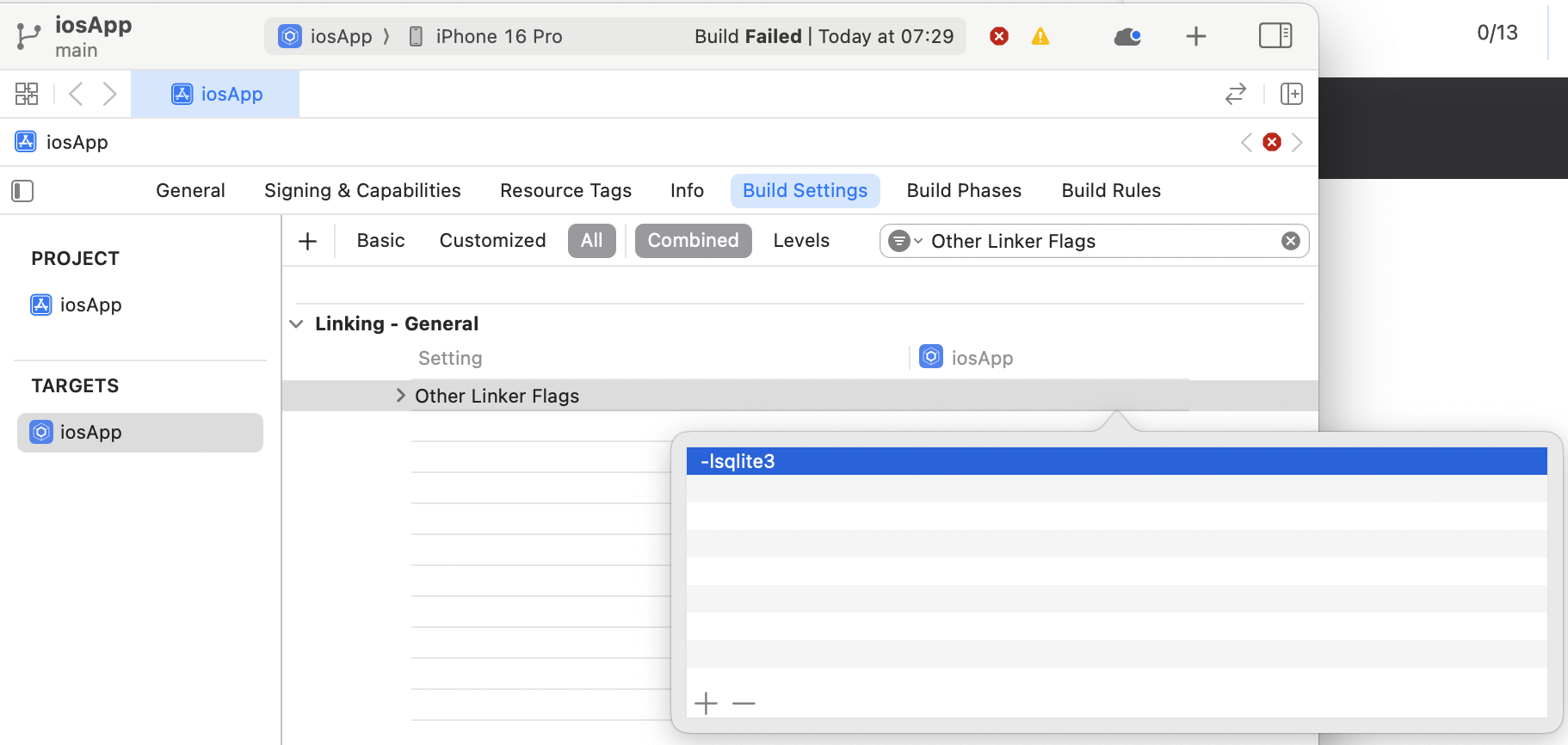
Task: Switch to Resource Tags tab
Action: 565,191
